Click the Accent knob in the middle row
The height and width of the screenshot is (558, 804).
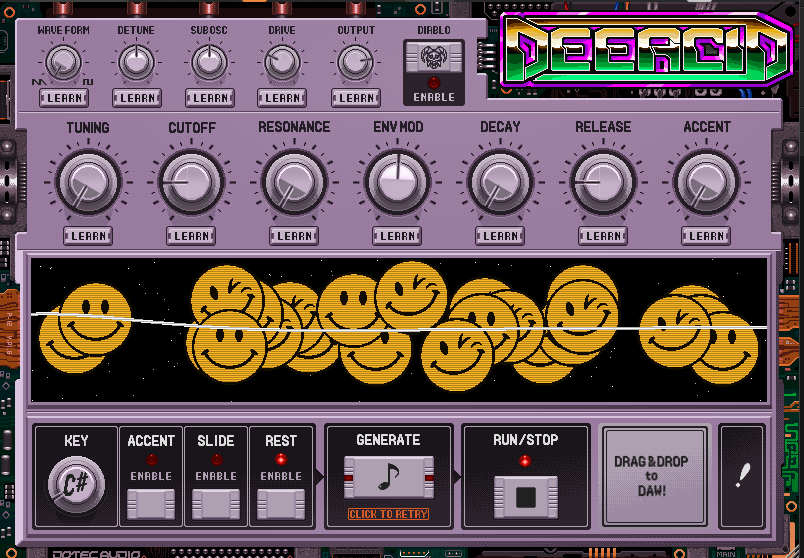(x=706, y=182)
